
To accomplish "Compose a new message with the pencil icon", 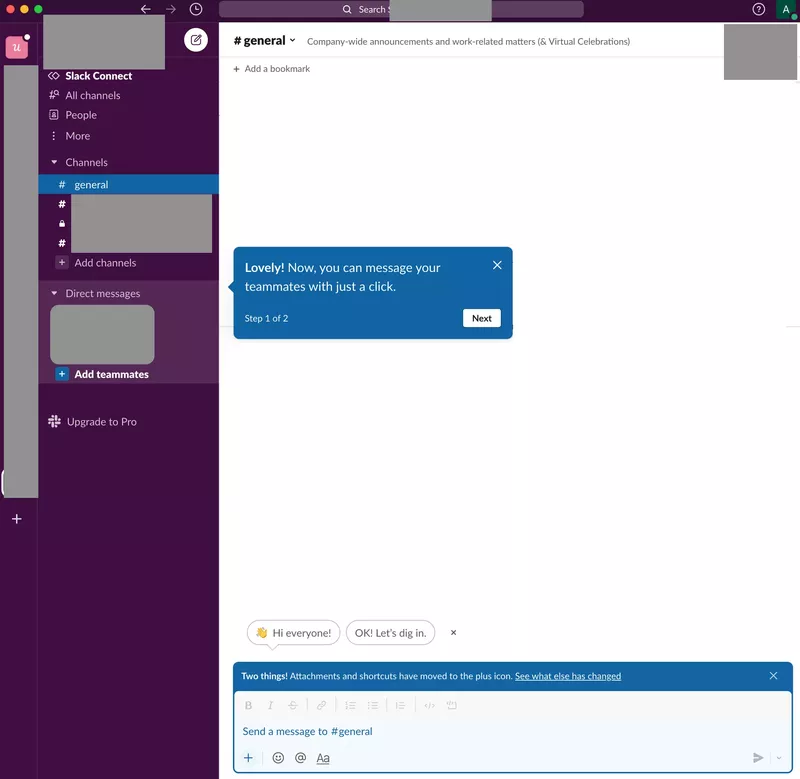I will click(196, 37).
